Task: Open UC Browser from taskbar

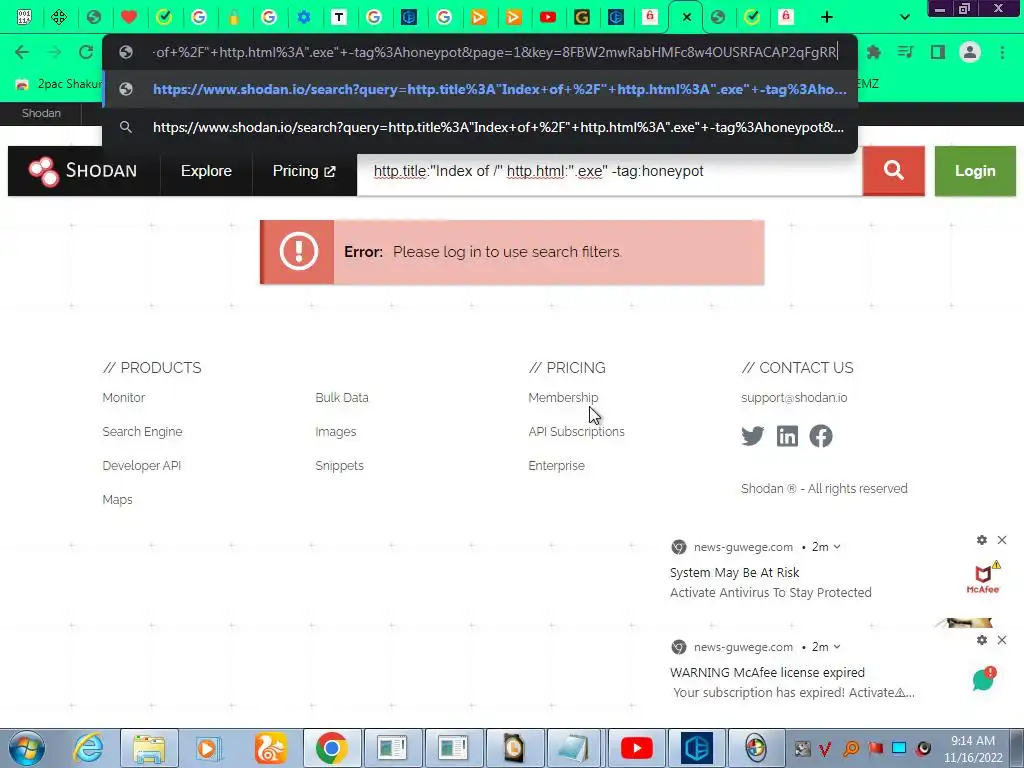Action: [x=270, y=748]
